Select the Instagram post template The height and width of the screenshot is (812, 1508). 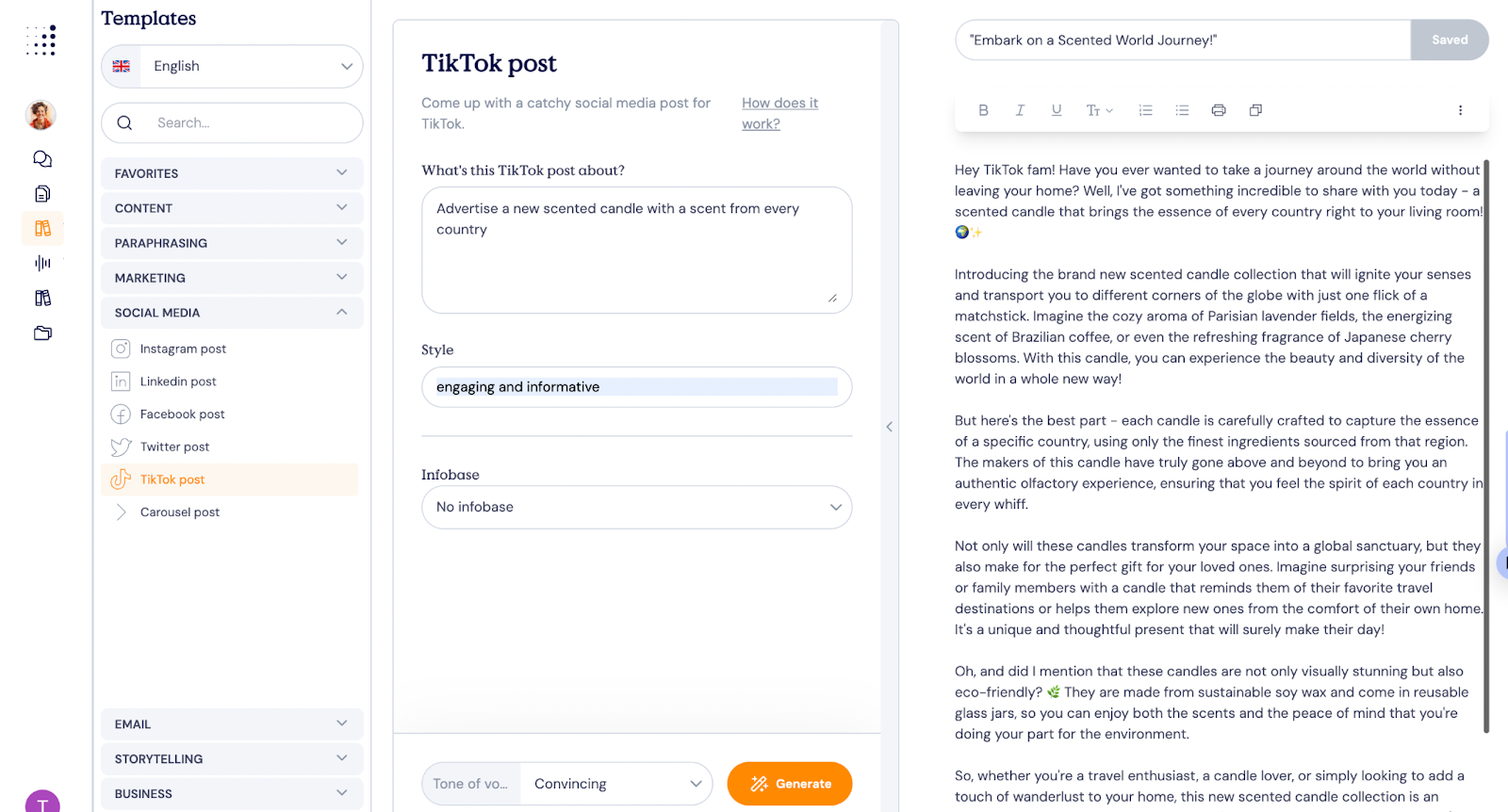[x=182, y=348]
